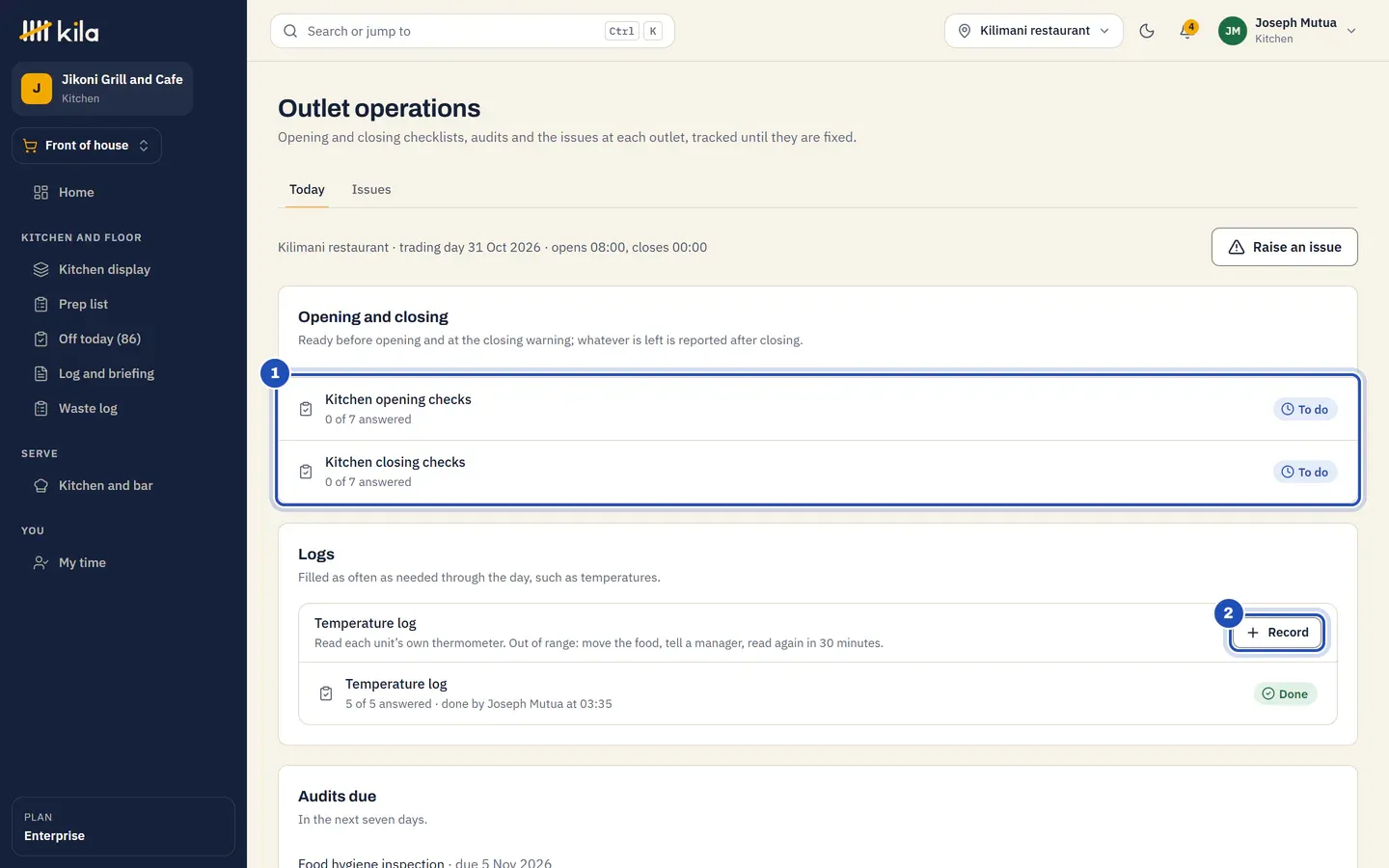The height and width of the screenshot is (868, 1389).
Task: Click the Kila logo
Action: point(59,32)
